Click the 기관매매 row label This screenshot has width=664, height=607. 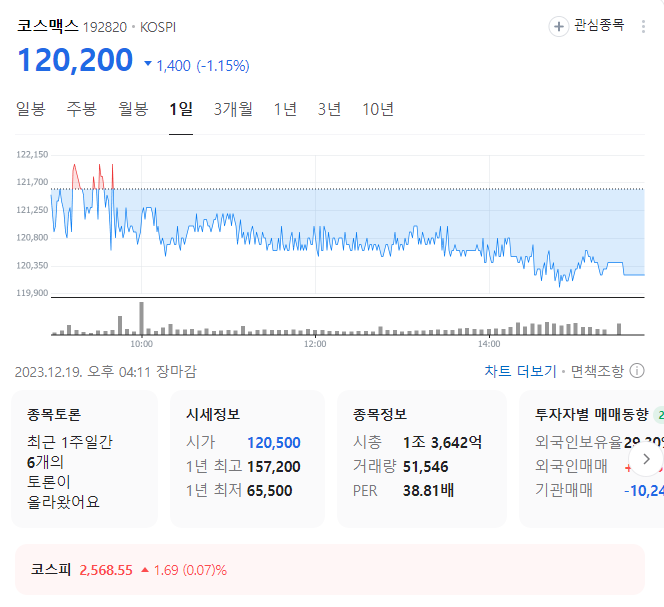564,490
